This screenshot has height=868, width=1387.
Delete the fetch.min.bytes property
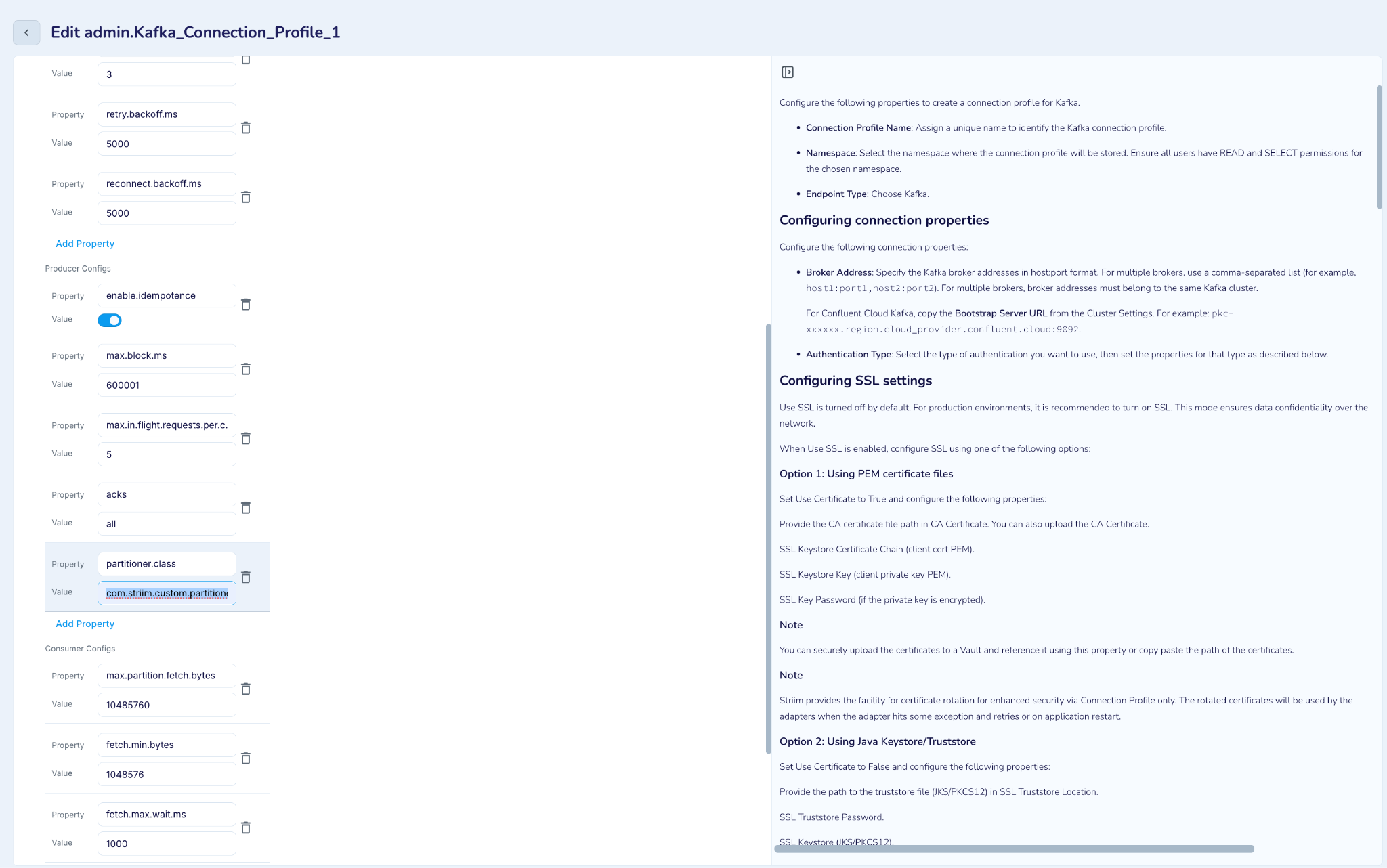[x=246, y=758]
